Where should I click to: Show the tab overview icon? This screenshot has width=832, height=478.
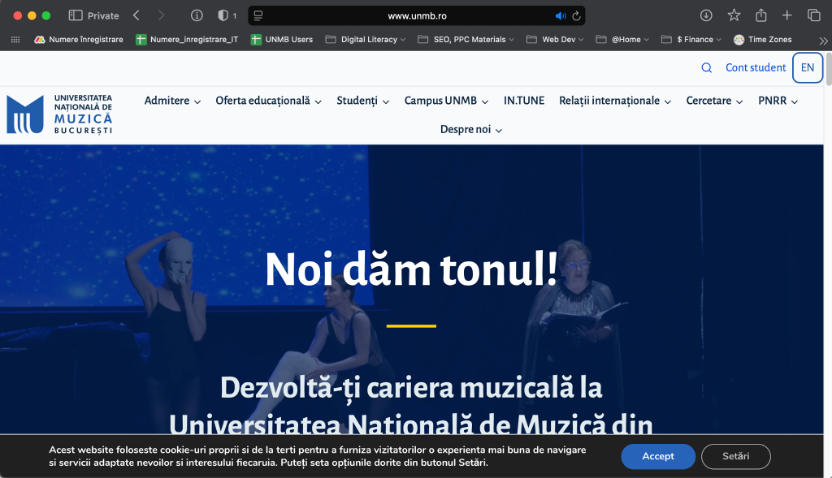pos(813,15)
